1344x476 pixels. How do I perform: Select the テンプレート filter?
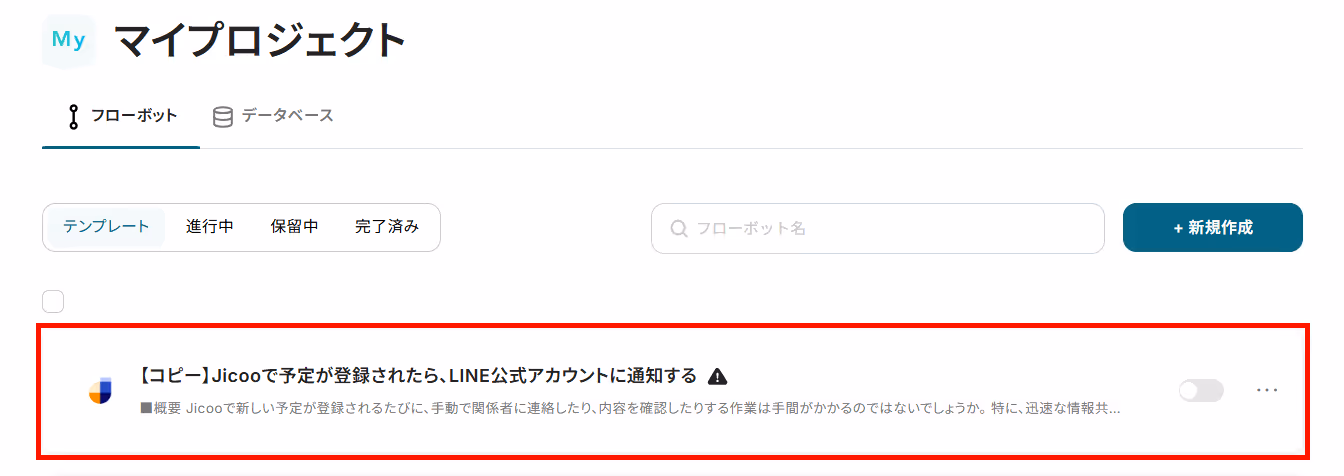pyautogui.click(x=107, y=227)
